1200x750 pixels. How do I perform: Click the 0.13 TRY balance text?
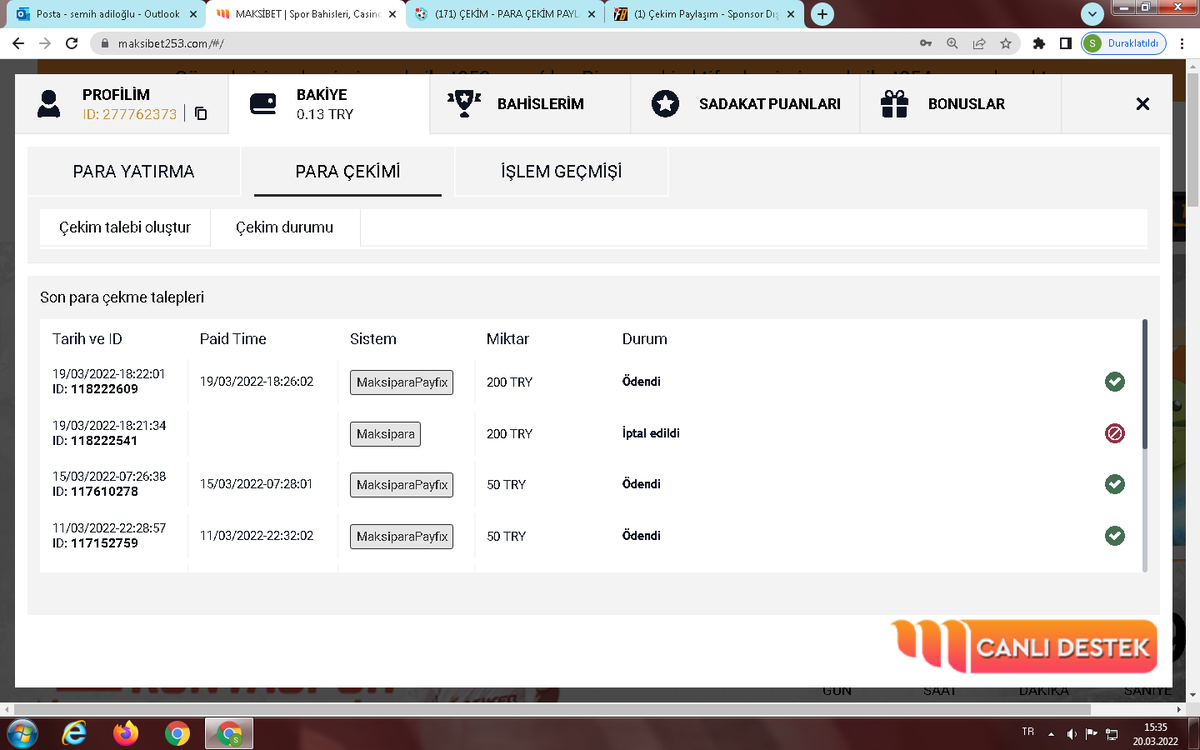pyautogui.click(x=325, y=114)
